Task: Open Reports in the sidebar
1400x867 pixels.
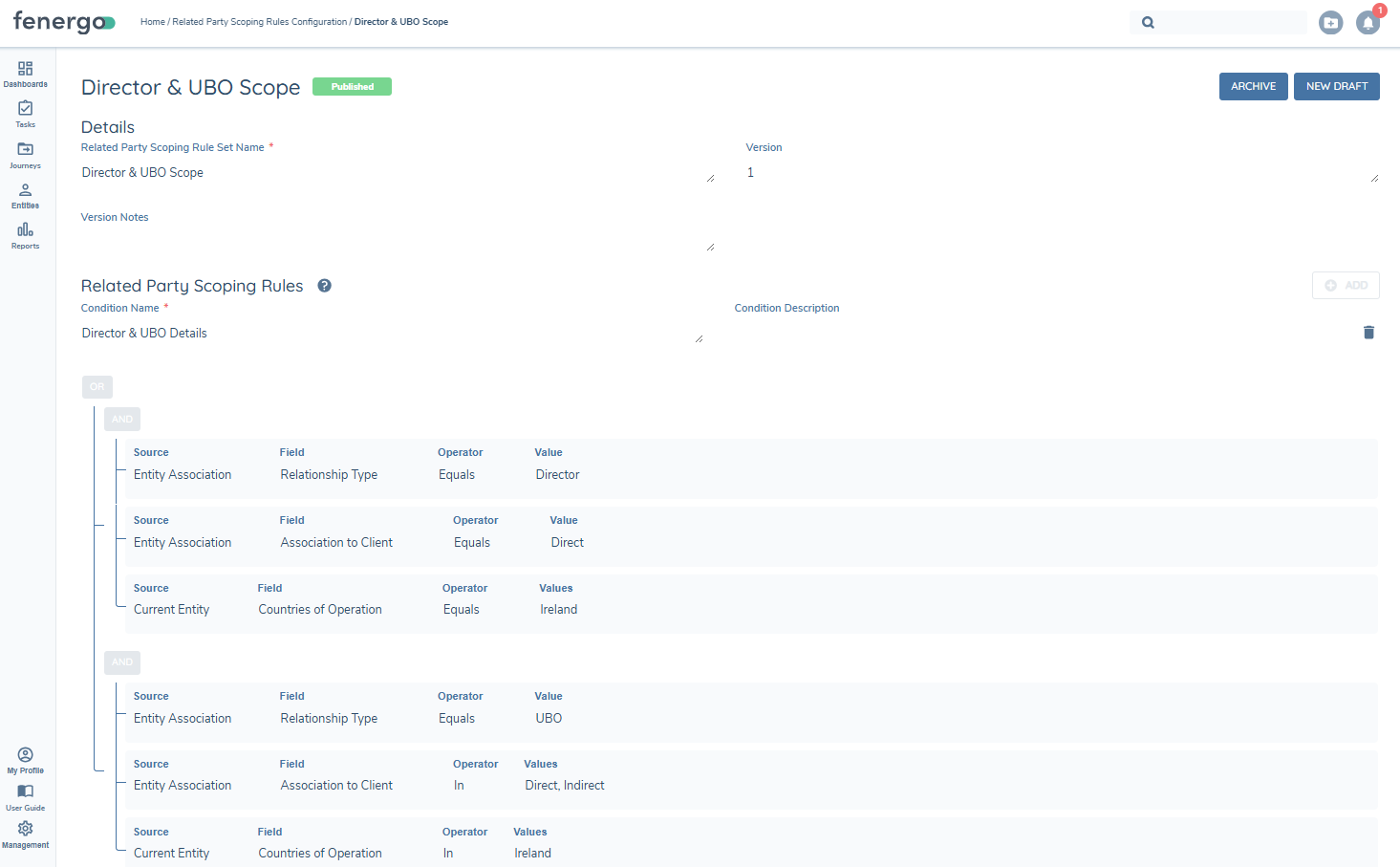Action: (25, 235)
